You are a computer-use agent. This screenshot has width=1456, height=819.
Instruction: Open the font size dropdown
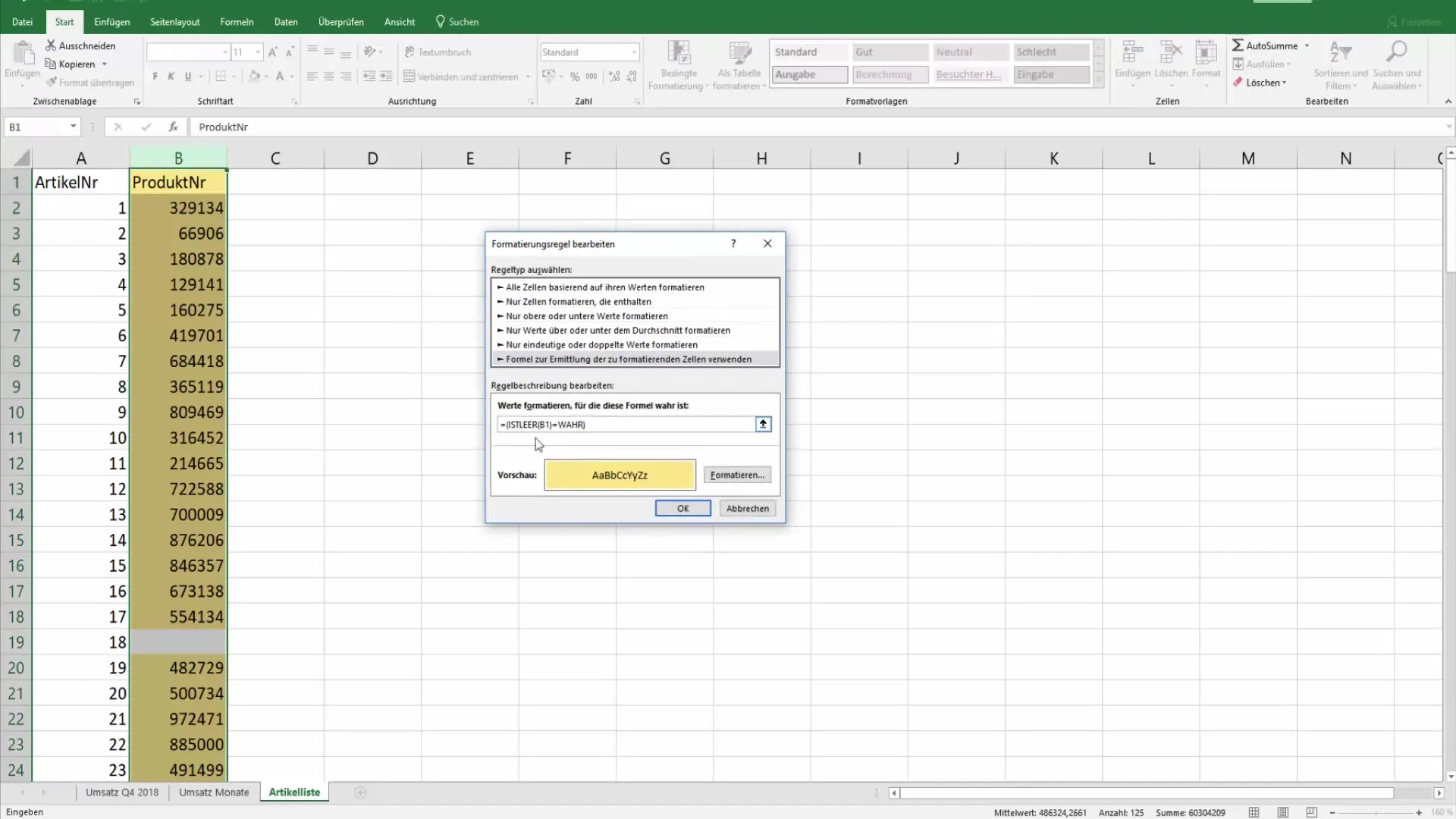(x=259, y=52)
